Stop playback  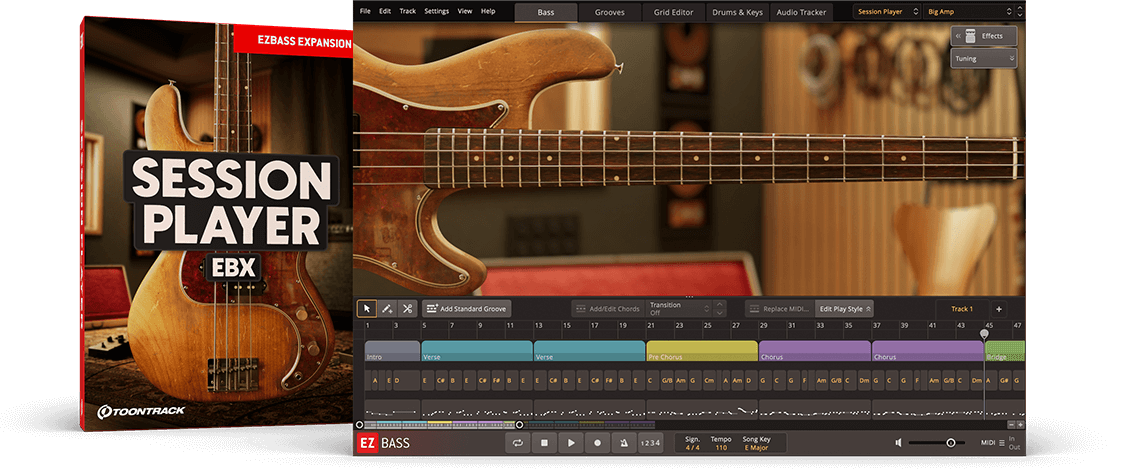[x=545, y=443]
